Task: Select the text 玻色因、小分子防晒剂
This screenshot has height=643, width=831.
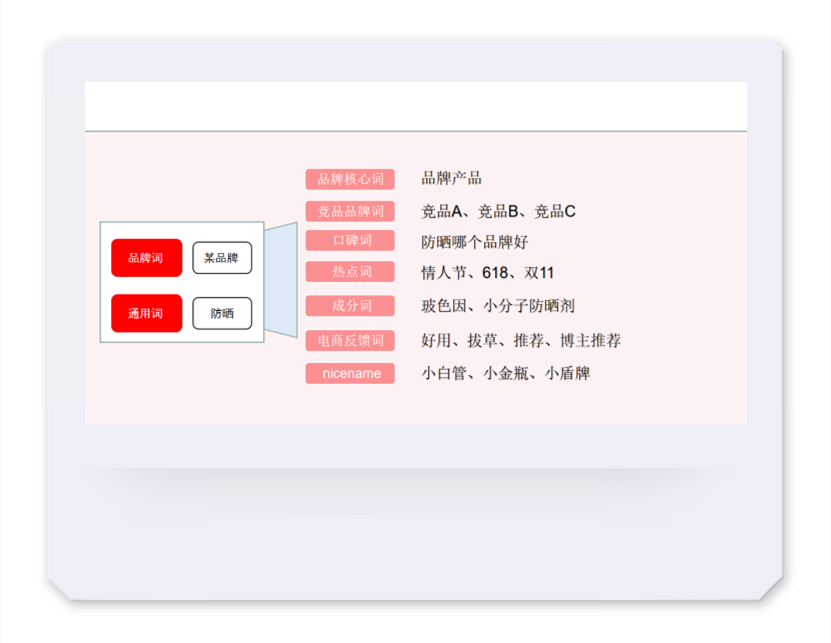Action: [x=498, y=306]
